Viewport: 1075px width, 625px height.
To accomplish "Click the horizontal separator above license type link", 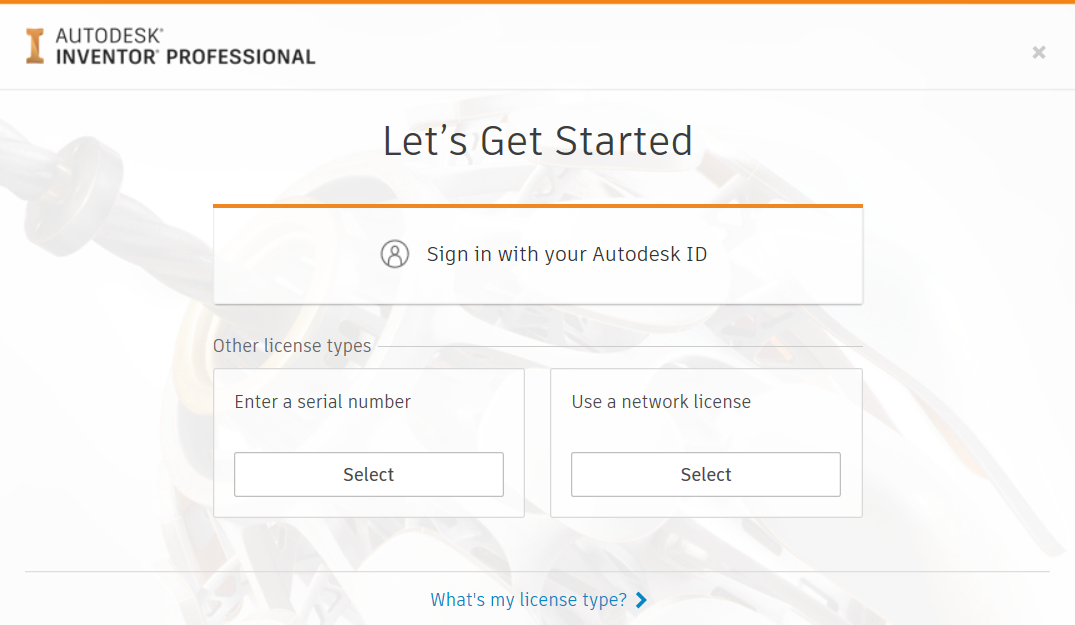I will pyautogui.click(x=538, y=572).
